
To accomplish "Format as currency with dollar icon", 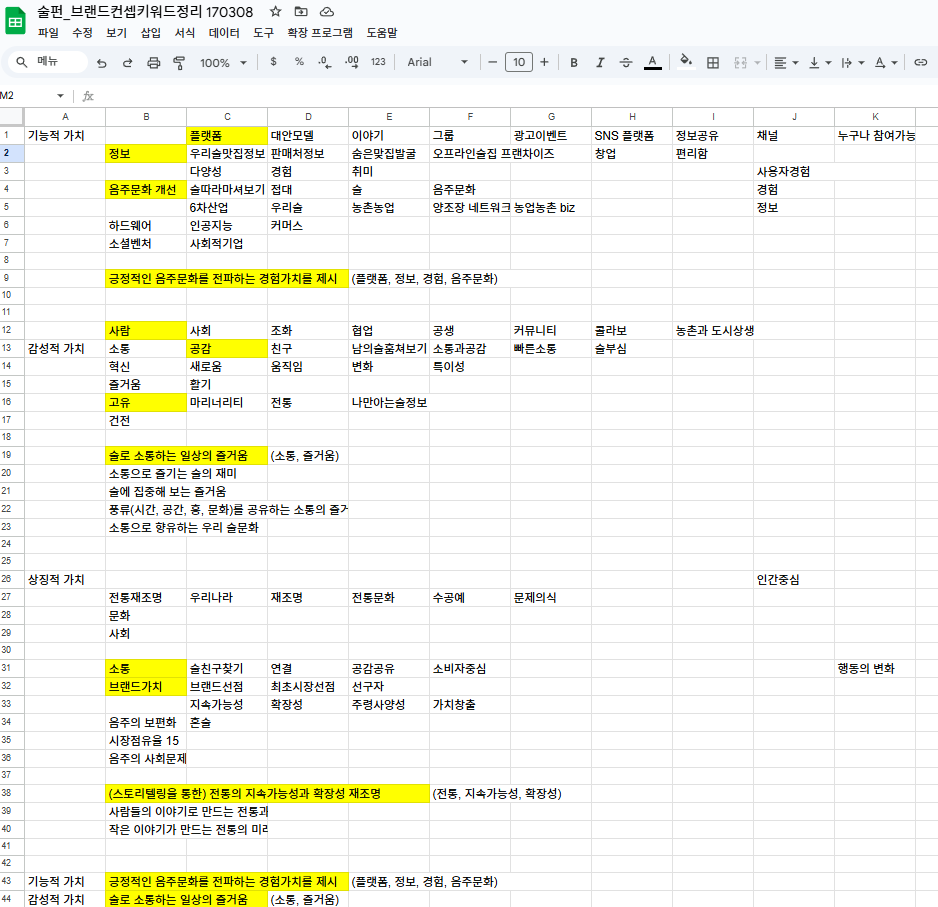I will point(273,62).
